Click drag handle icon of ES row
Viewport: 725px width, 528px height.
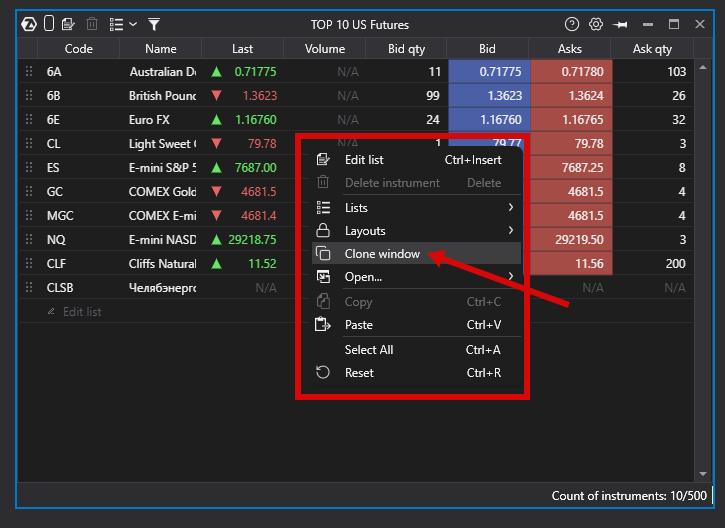[29, 167]
